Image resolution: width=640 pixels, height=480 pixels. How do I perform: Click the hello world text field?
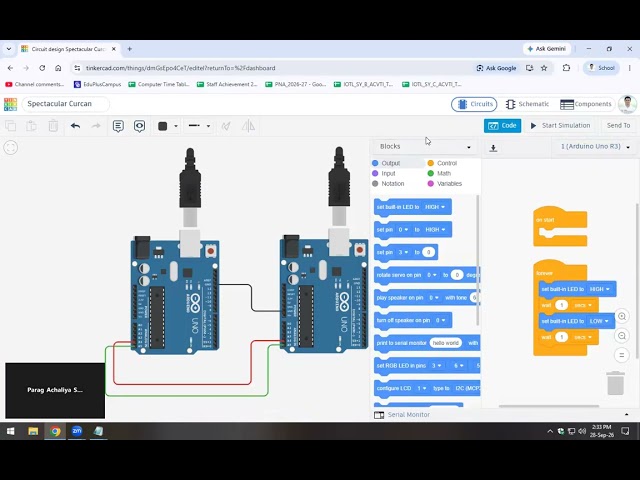tap(446, 343)
